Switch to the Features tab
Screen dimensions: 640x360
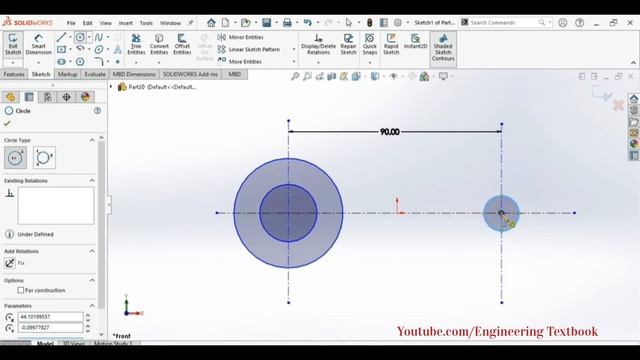coord(14,74)
